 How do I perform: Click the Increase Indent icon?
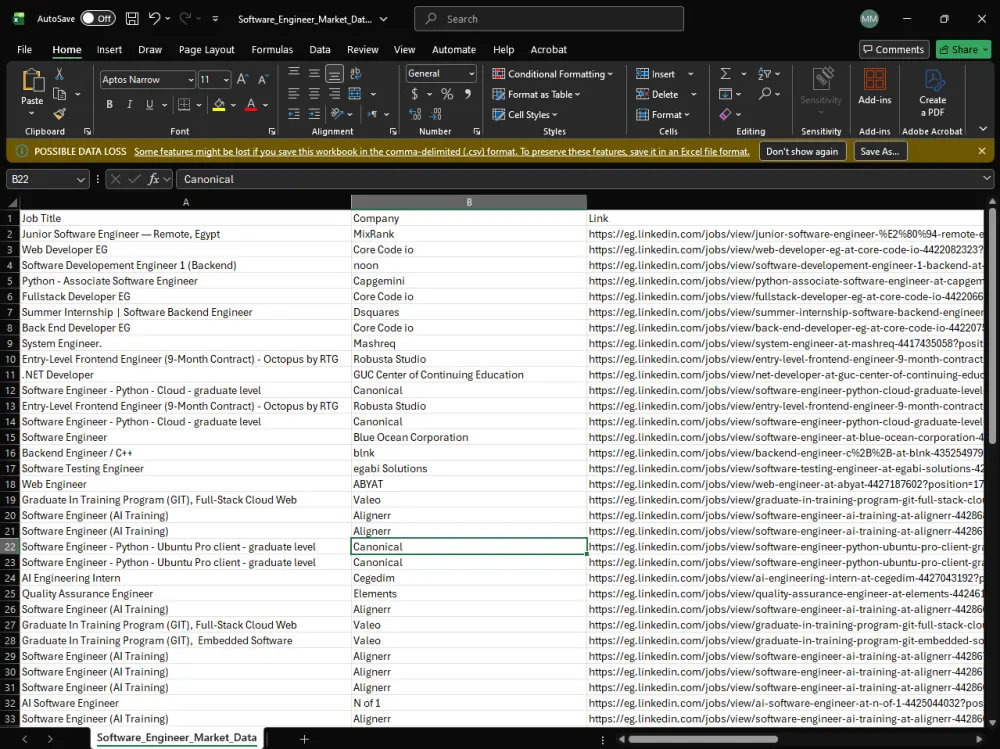pyautogui.click(x=314, y=114)
